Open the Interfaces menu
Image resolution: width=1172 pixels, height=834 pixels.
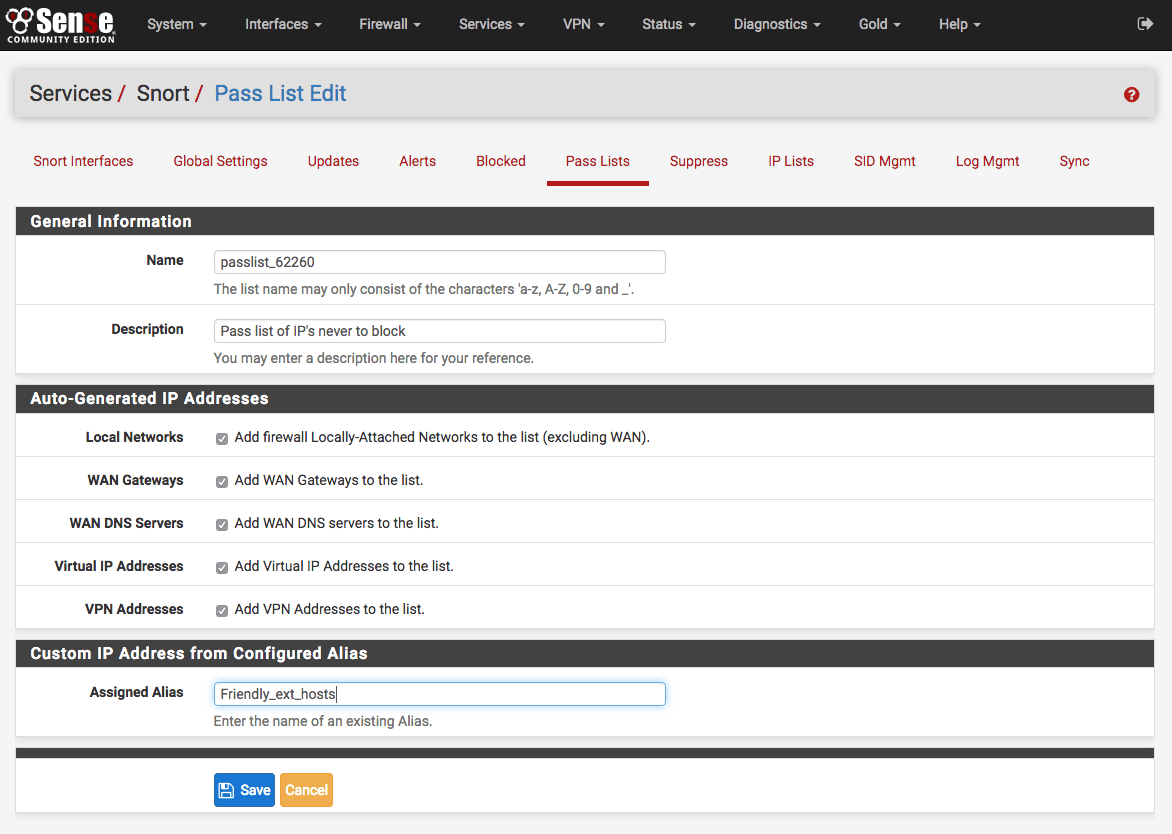point(283,24)
